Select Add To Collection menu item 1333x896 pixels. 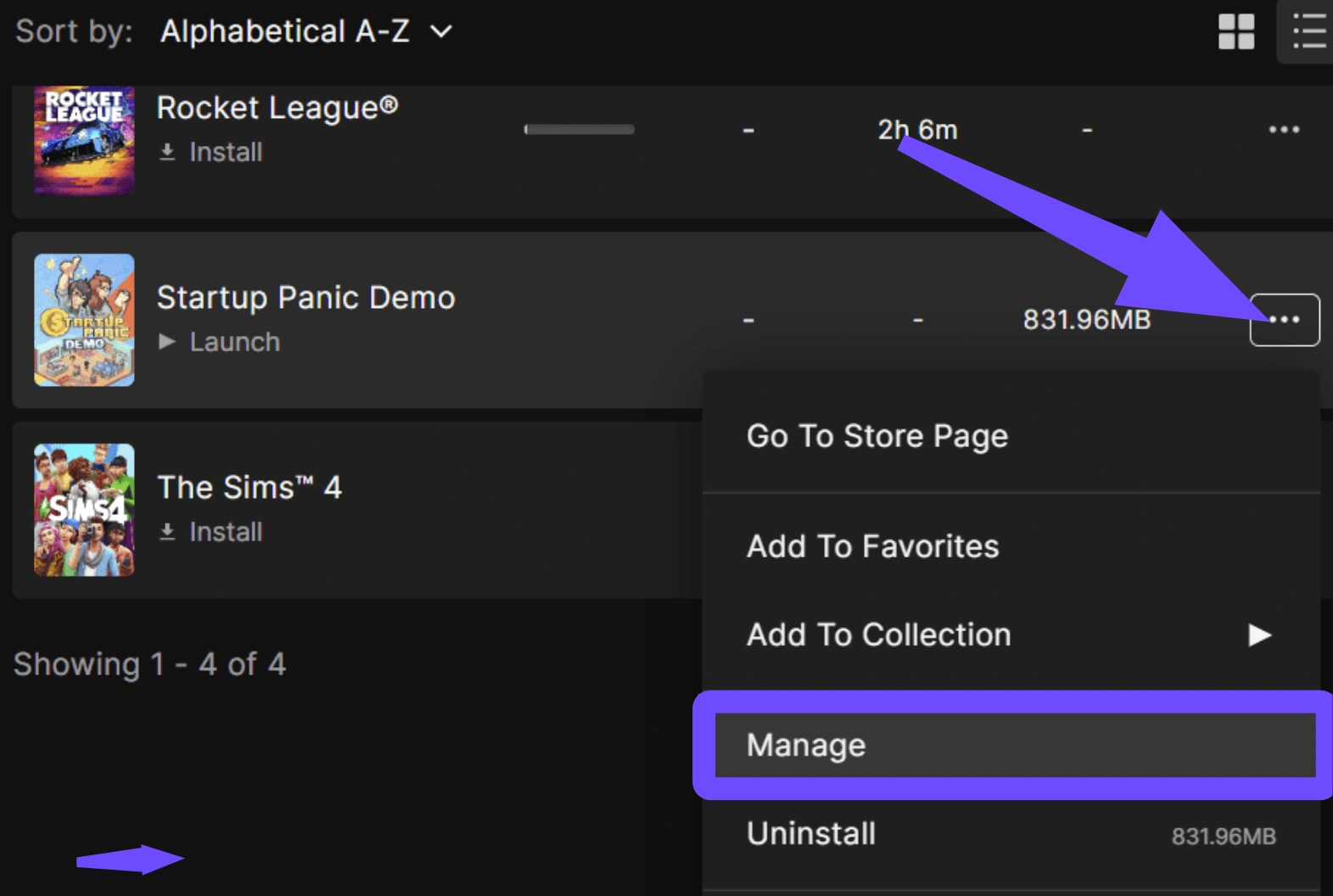(x=878, y=635)
